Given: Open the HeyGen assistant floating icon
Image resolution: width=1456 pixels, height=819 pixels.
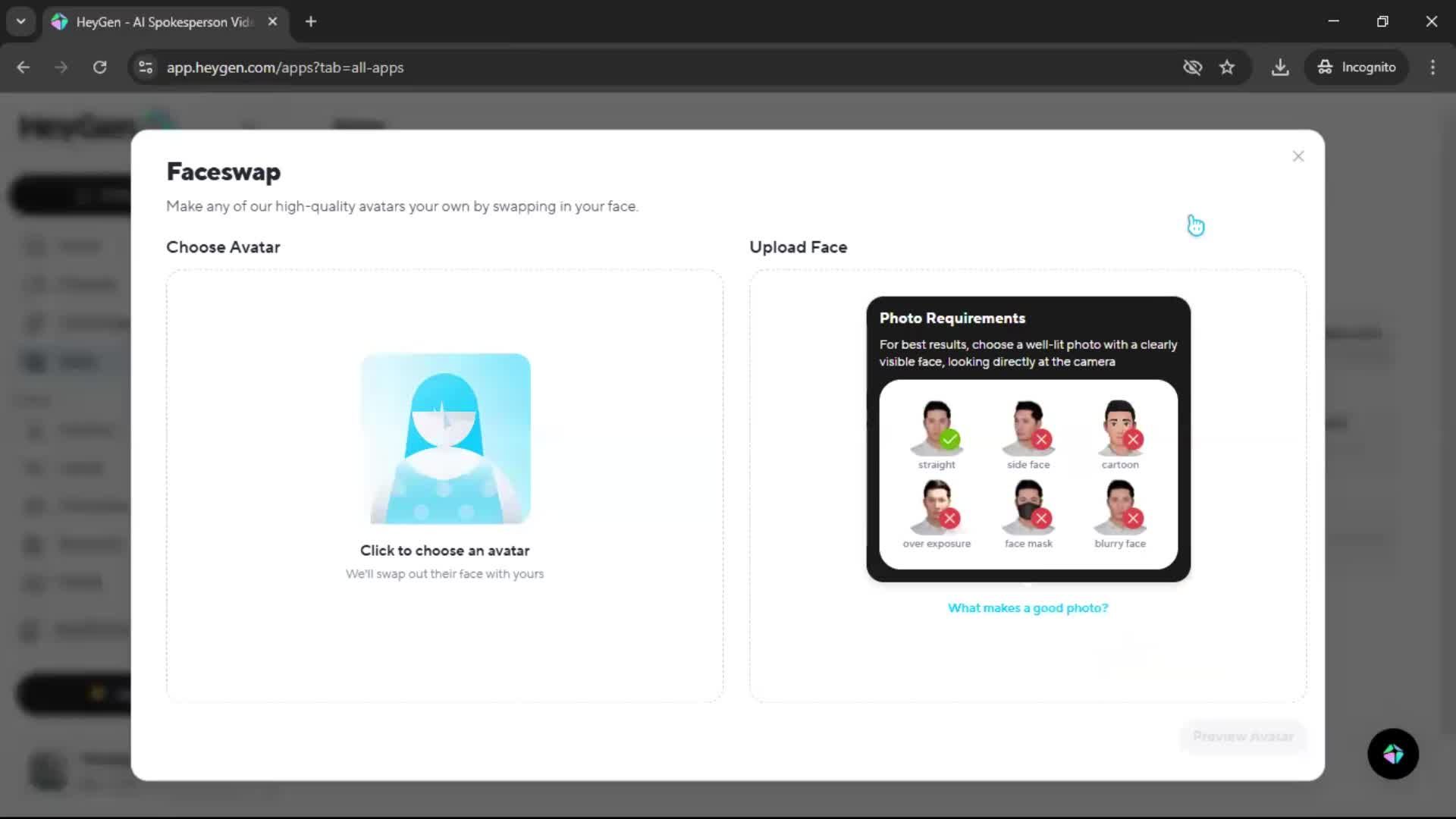Looking at the screenshot, I should point(1392,754).
